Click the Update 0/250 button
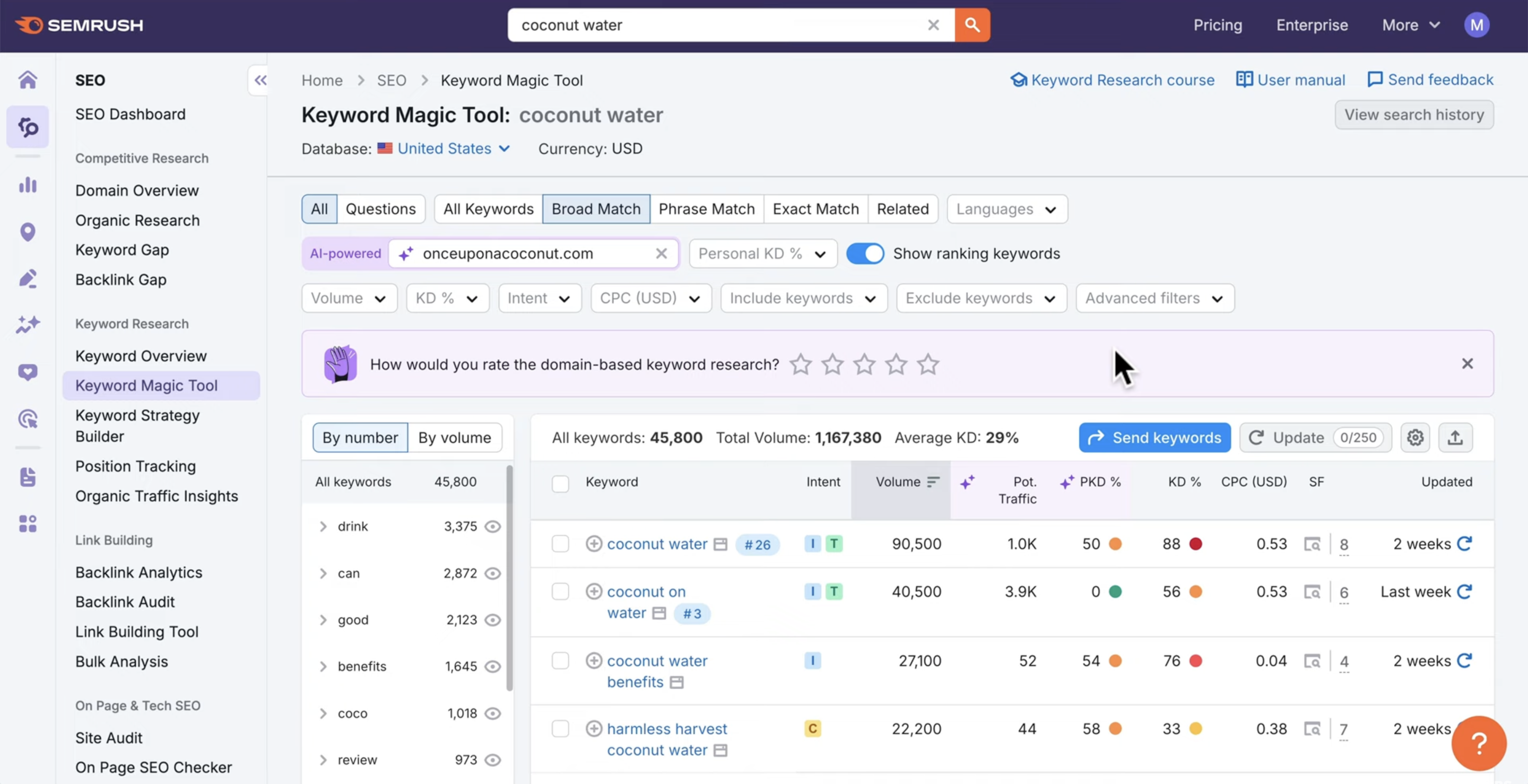The image size is (1528, 784). pos(1315,438)
